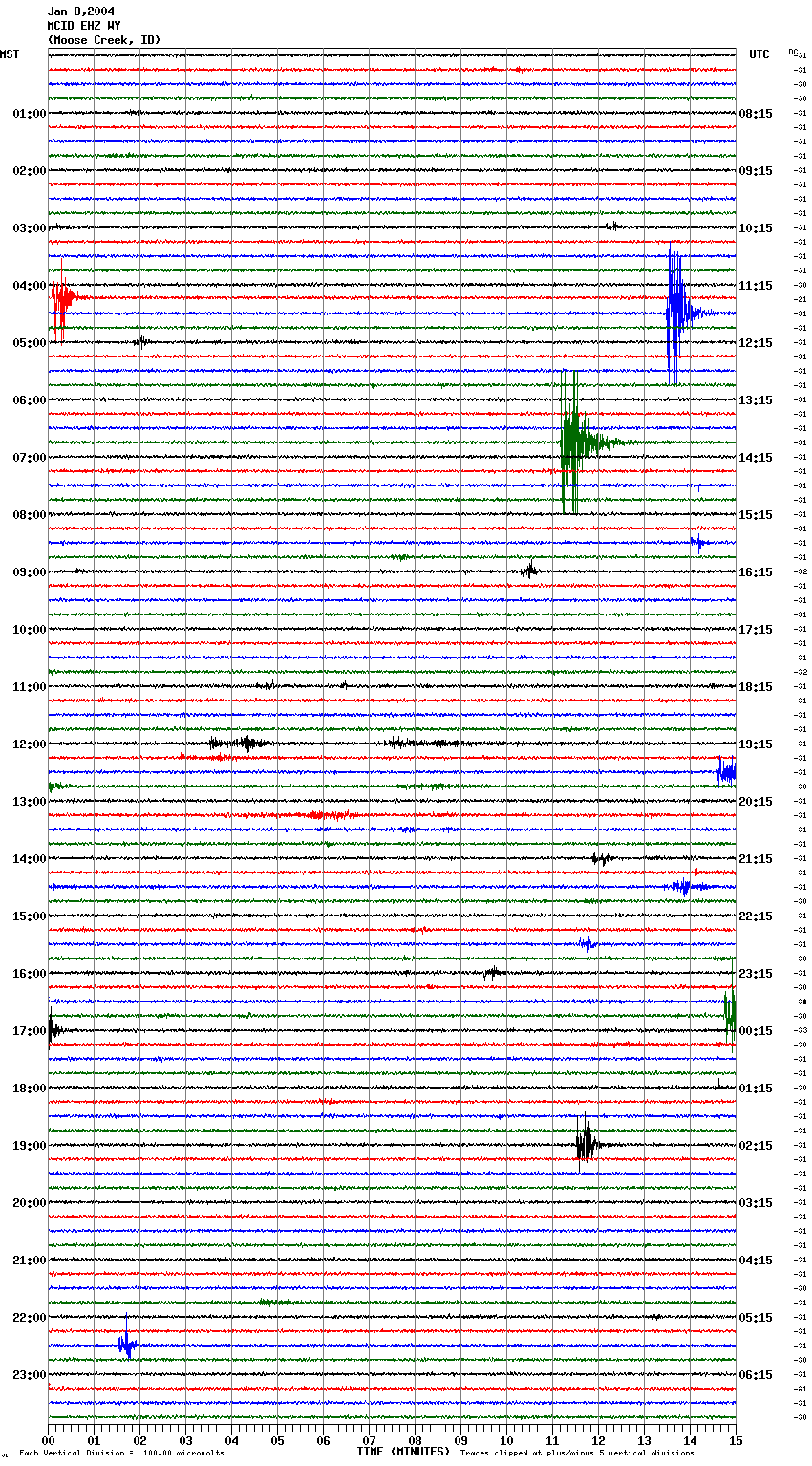This screenshot has height=1466, width=812.
Task: Click the "Each Vertical Division = 100.00 microvolts" note
Action: click(121, 1453)
